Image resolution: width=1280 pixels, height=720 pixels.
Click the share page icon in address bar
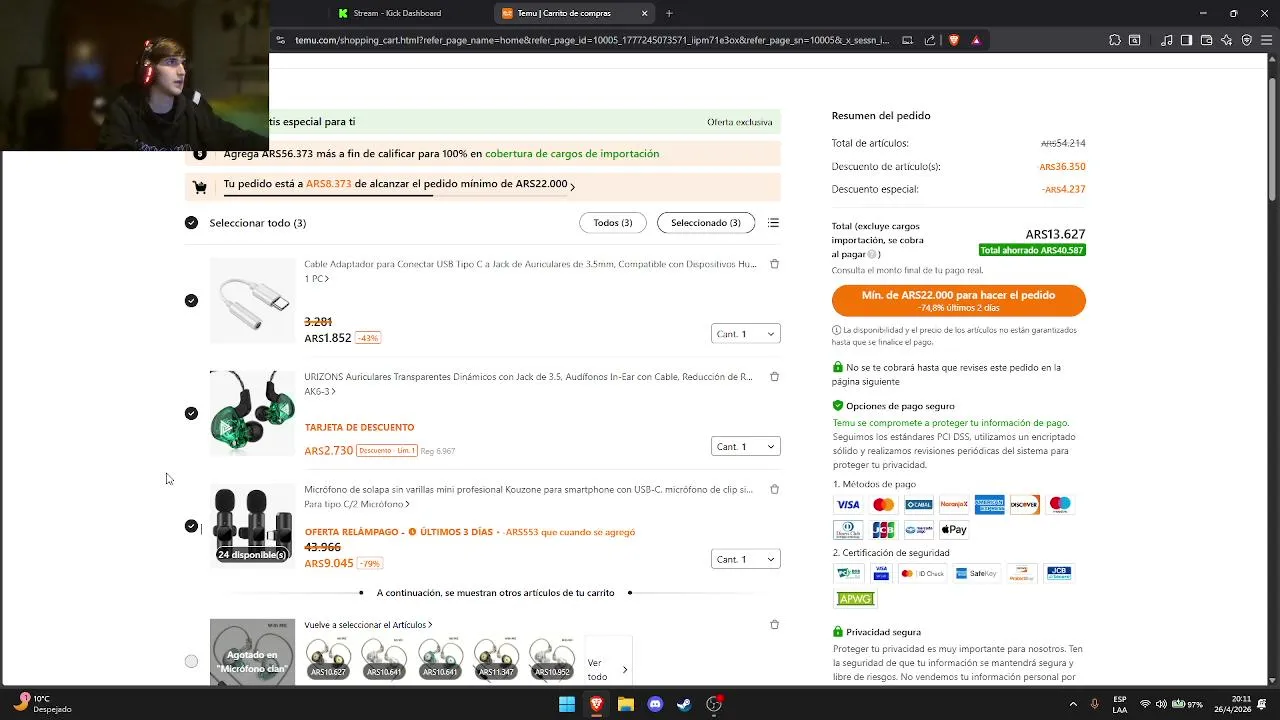[x=930, y=40]
